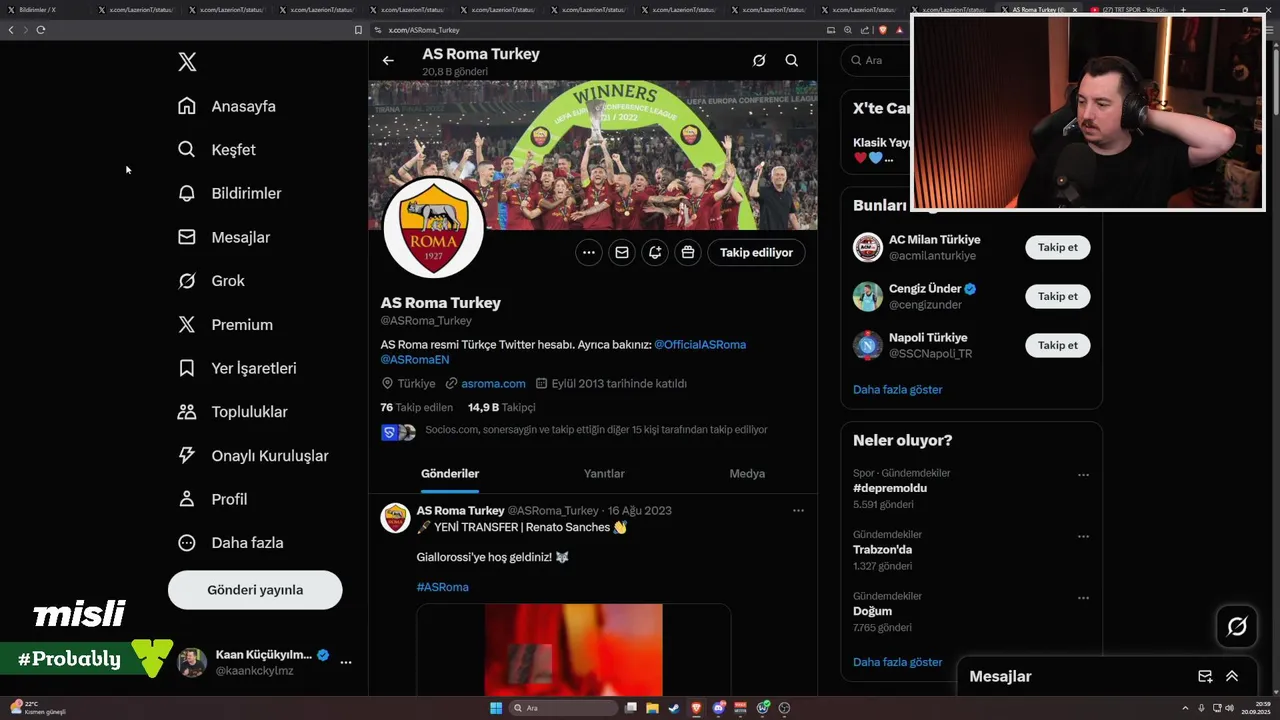The width and height of the screenshot is (1280, 720).
Task: Open blurred media in the post
Action: coord(574,650)
